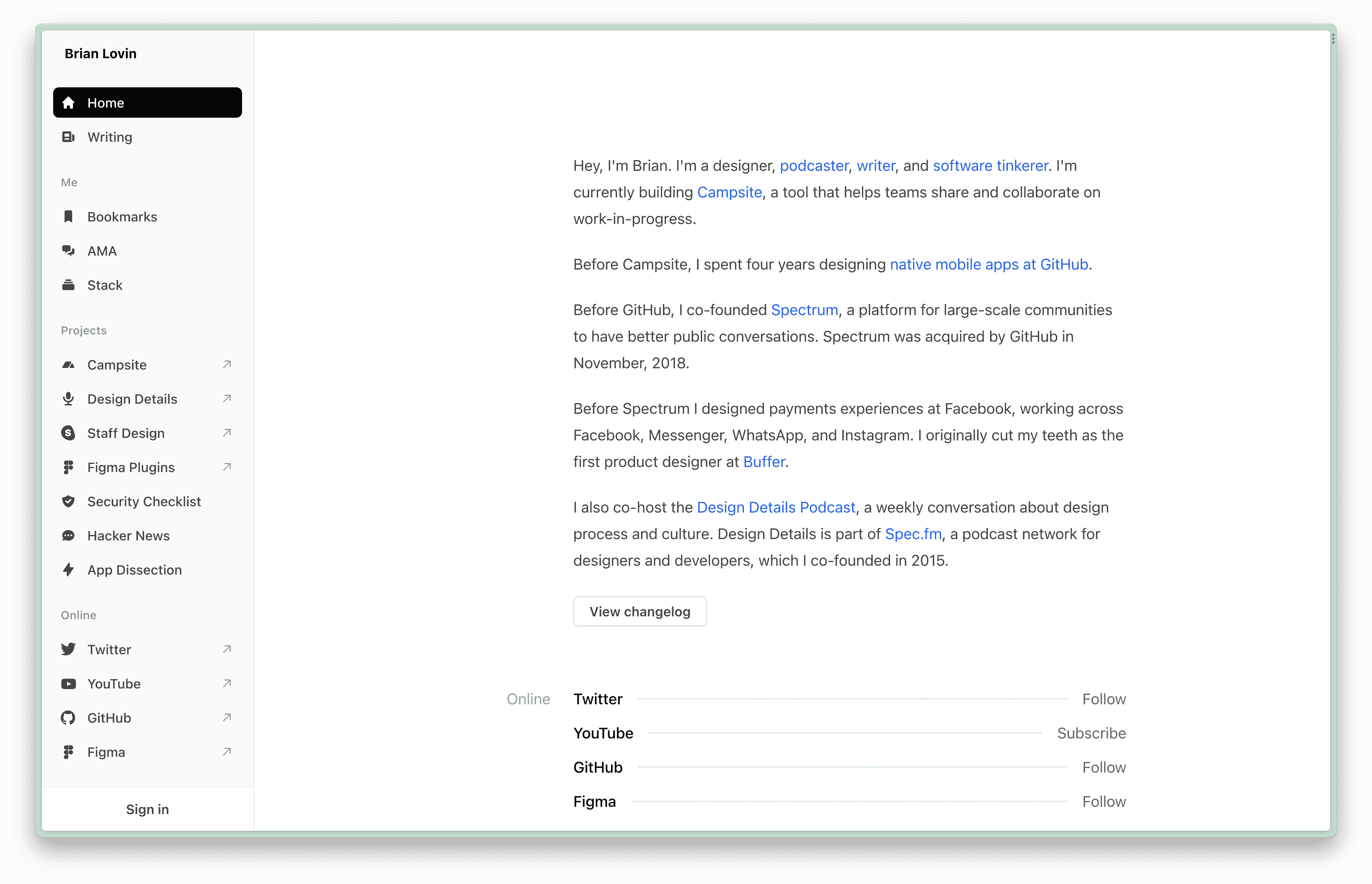This screenshot has height=884, width=1372.
Task: Click Subscribe next to YouTube row
Action: pos(1091,733)
